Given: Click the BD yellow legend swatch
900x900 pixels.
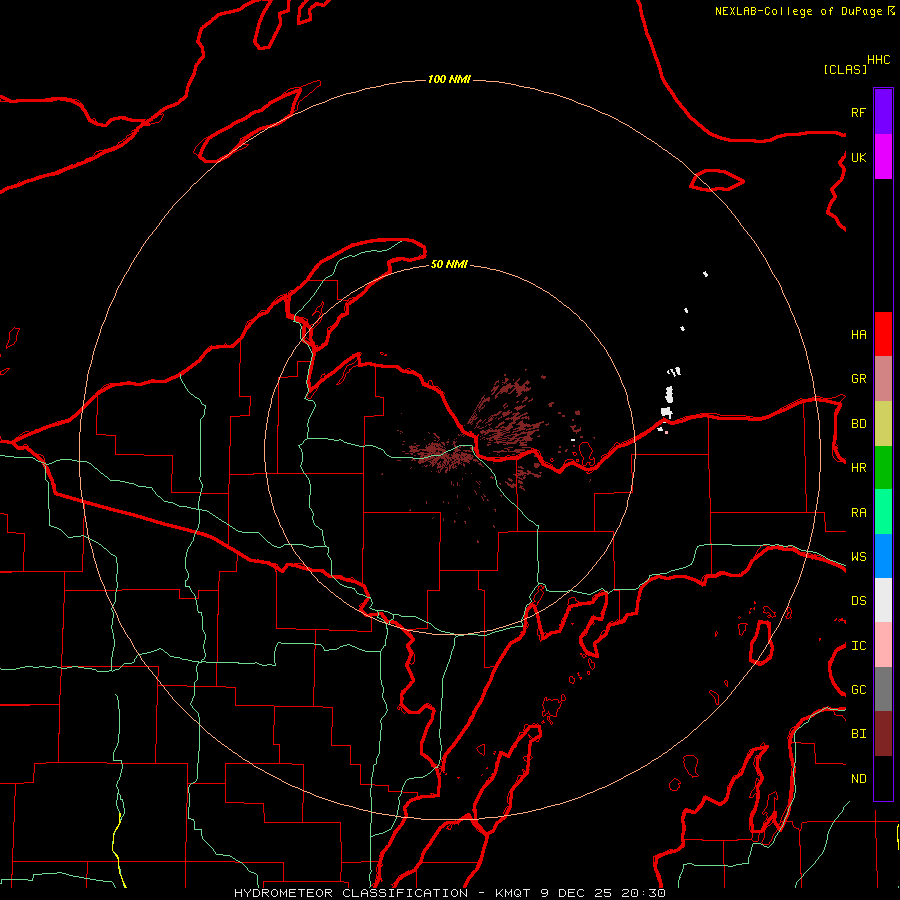Looking at the screenshot, I should [883, 424].
